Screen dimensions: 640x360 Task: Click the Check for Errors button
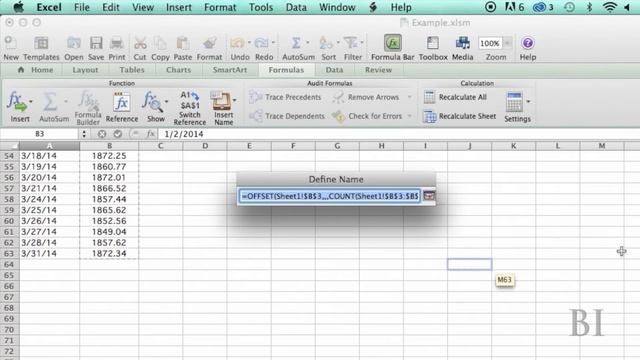[x=367, y=116]
